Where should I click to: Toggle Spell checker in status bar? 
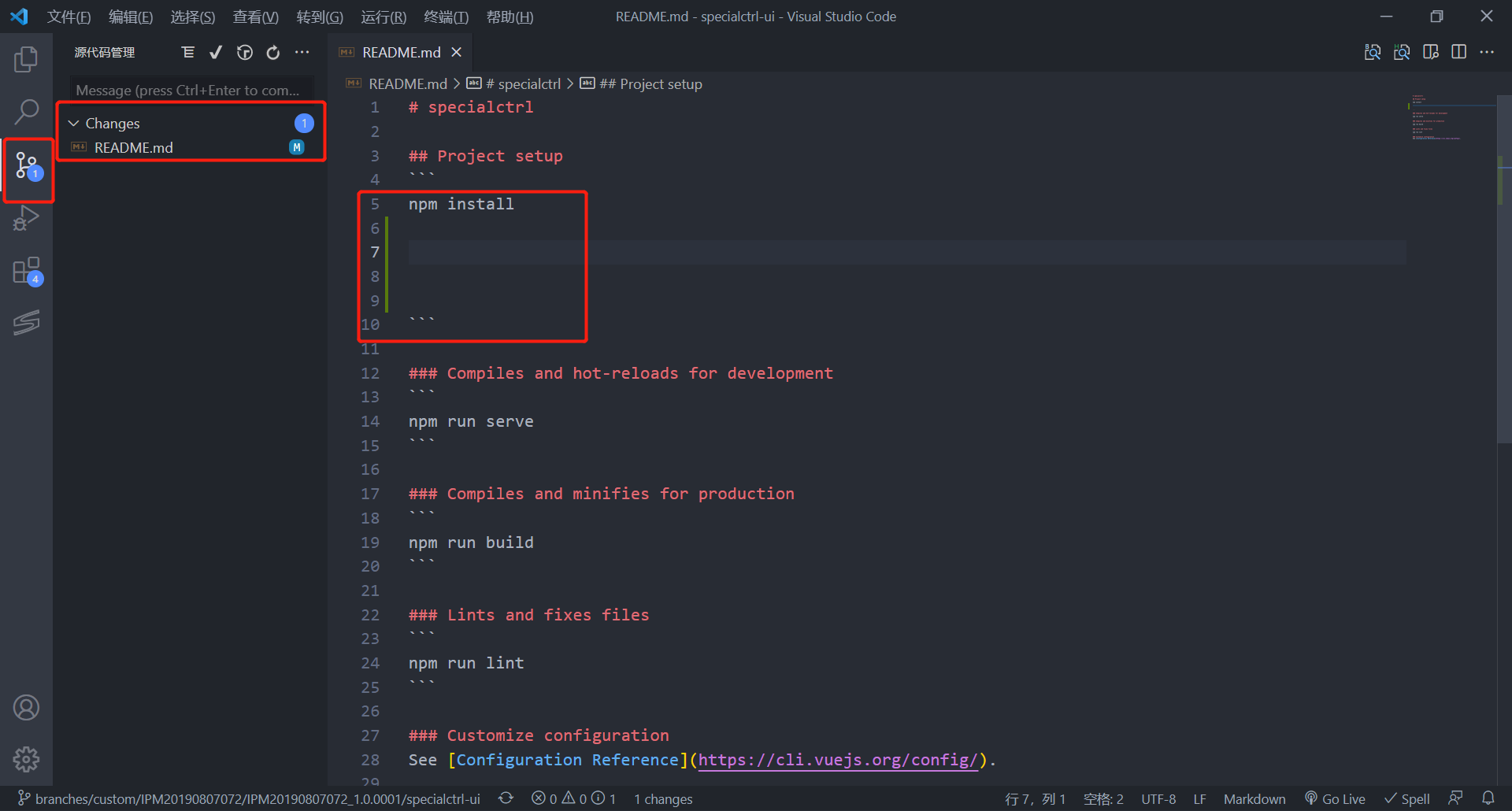coord(1407,798)
